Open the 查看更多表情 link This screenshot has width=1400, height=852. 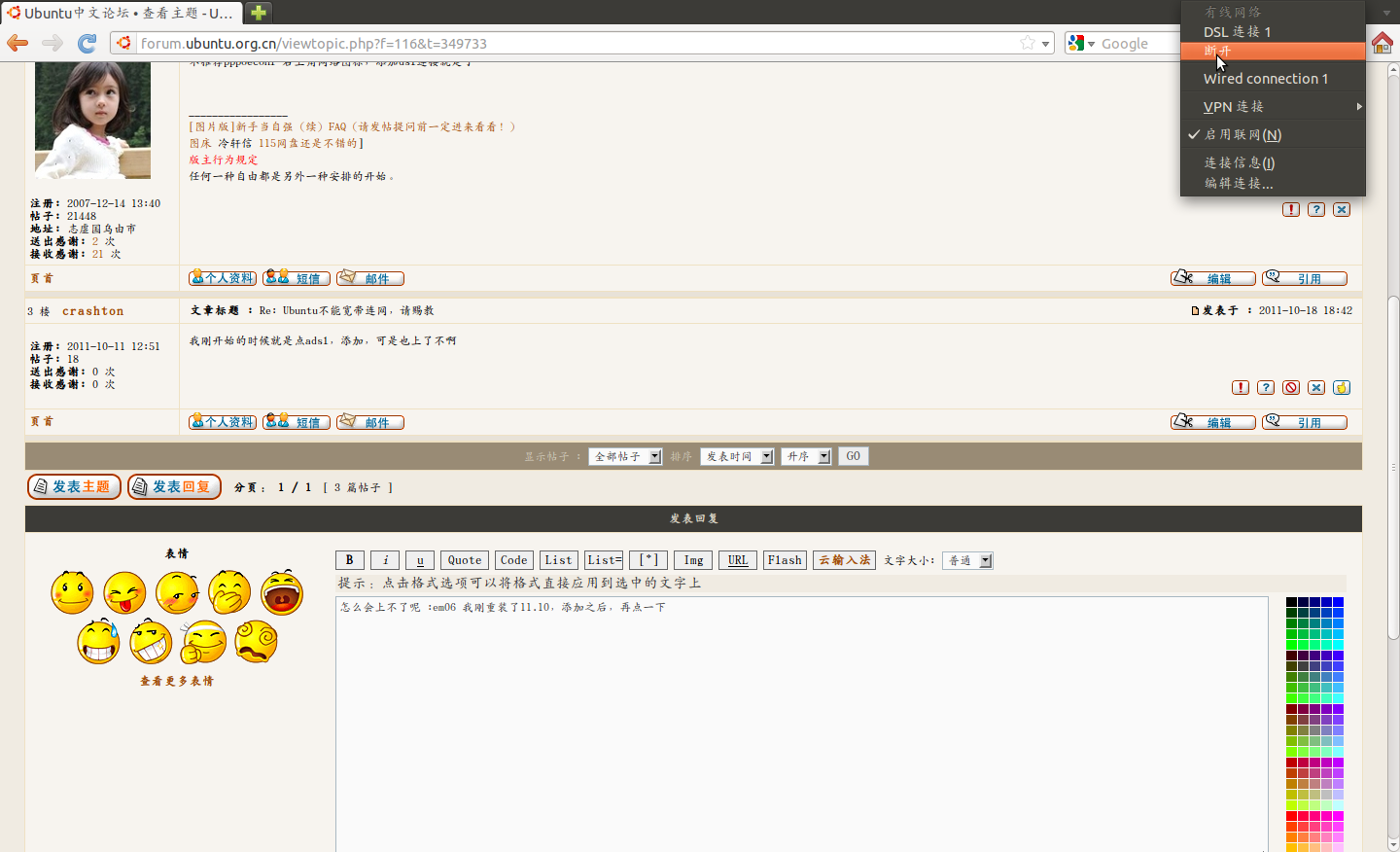pyautogui.click(x=177, y=681)
